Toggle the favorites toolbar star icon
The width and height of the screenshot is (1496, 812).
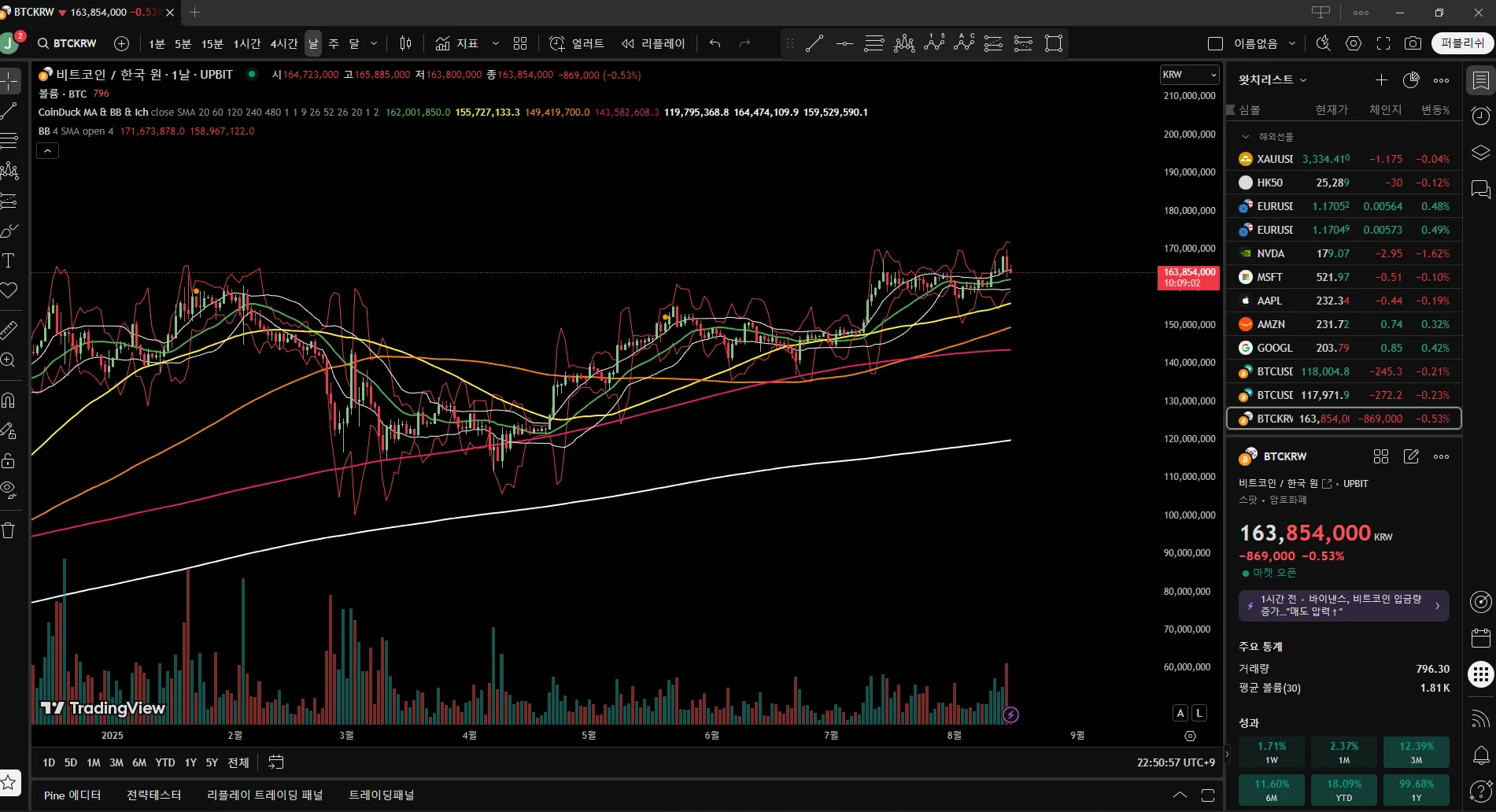9,782
